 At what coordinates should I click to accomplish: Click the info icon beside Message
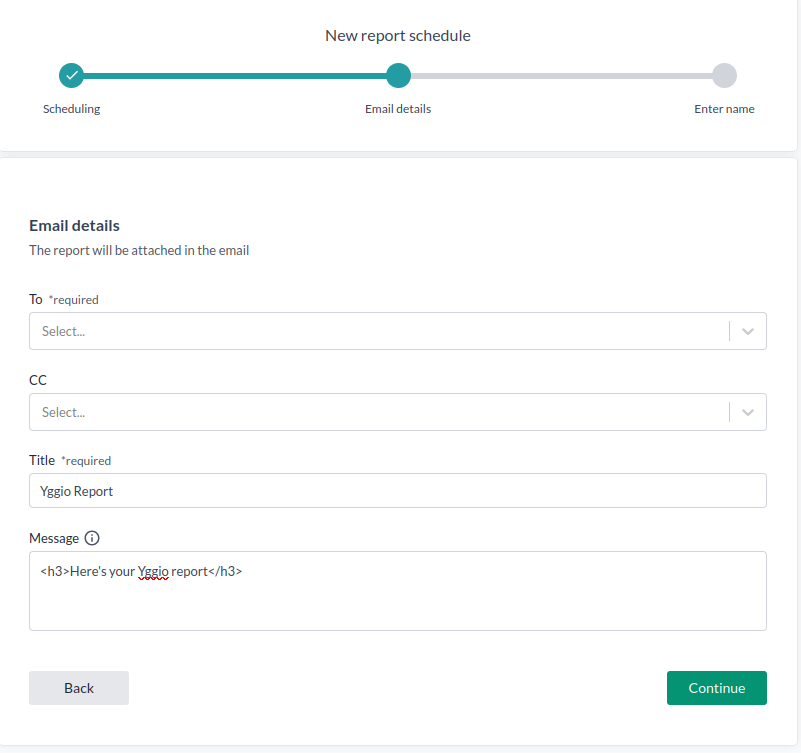coord(92,538)
